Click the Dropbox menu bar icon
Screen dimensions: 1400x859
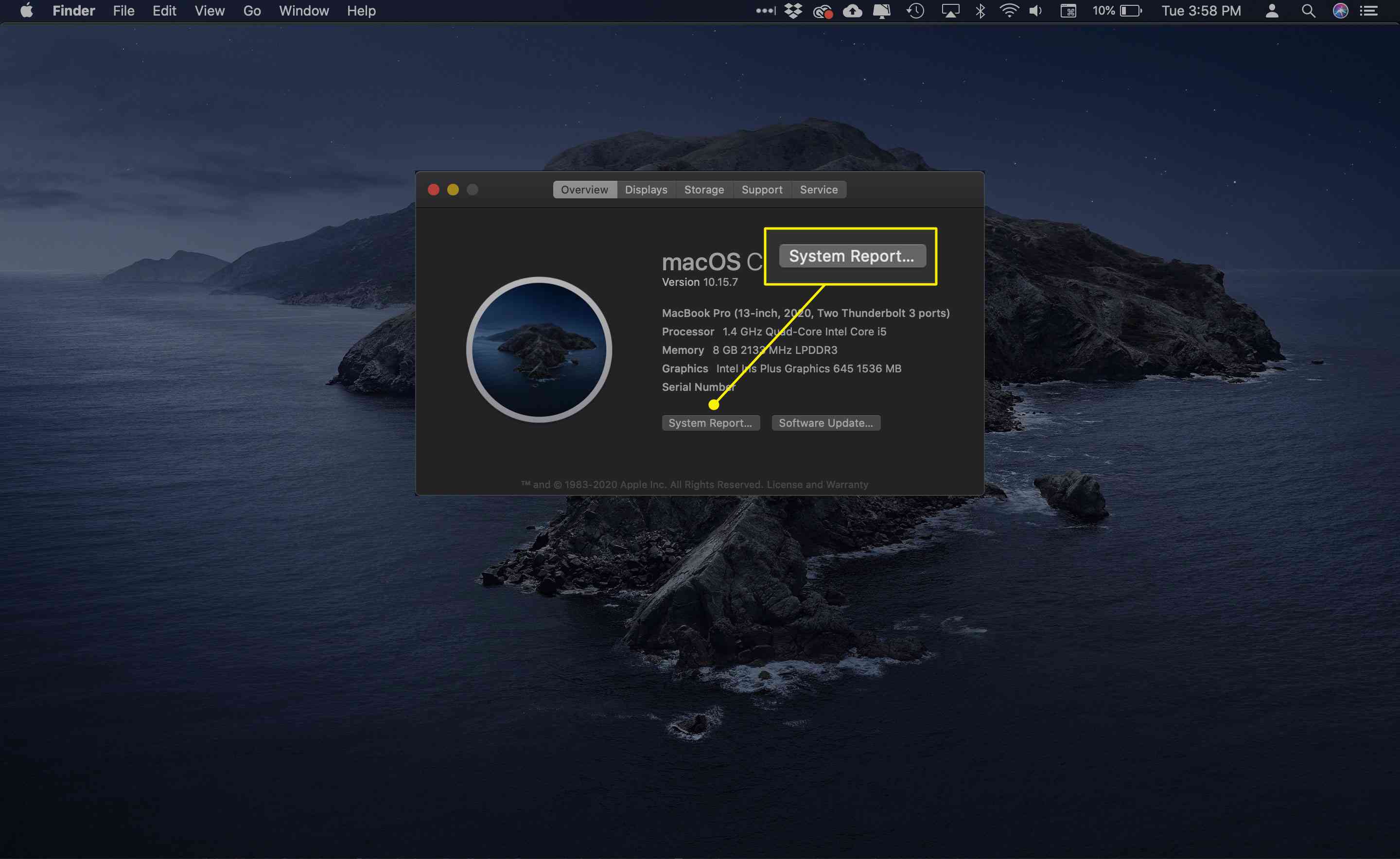click(795, 11)
